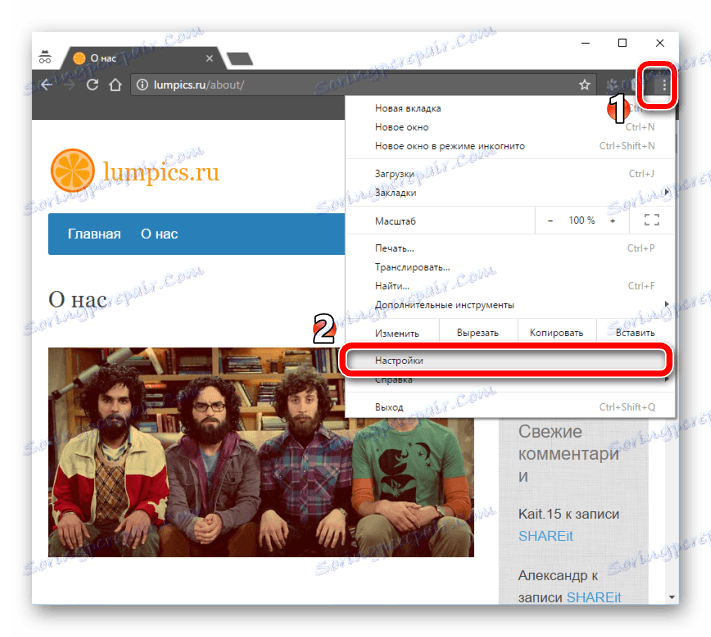Viewport: 711px width, 637px height.
Task: Click the 'О нас' page heading
Action: pos(78,300)
